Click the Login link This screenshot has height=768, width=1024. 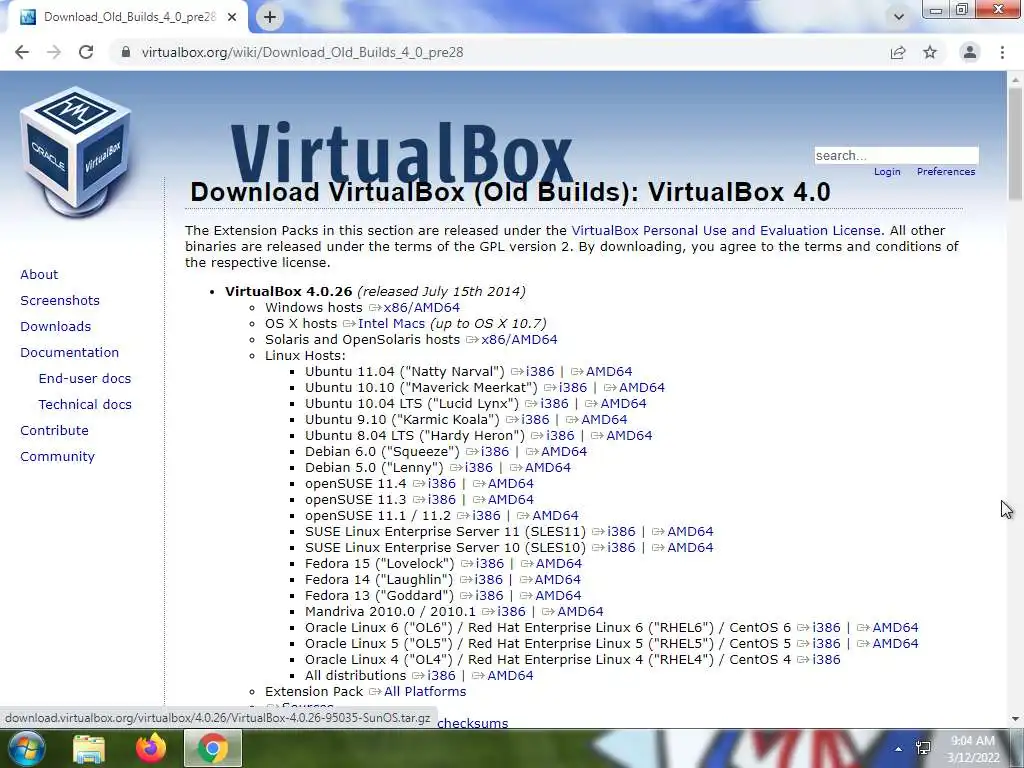887,172
